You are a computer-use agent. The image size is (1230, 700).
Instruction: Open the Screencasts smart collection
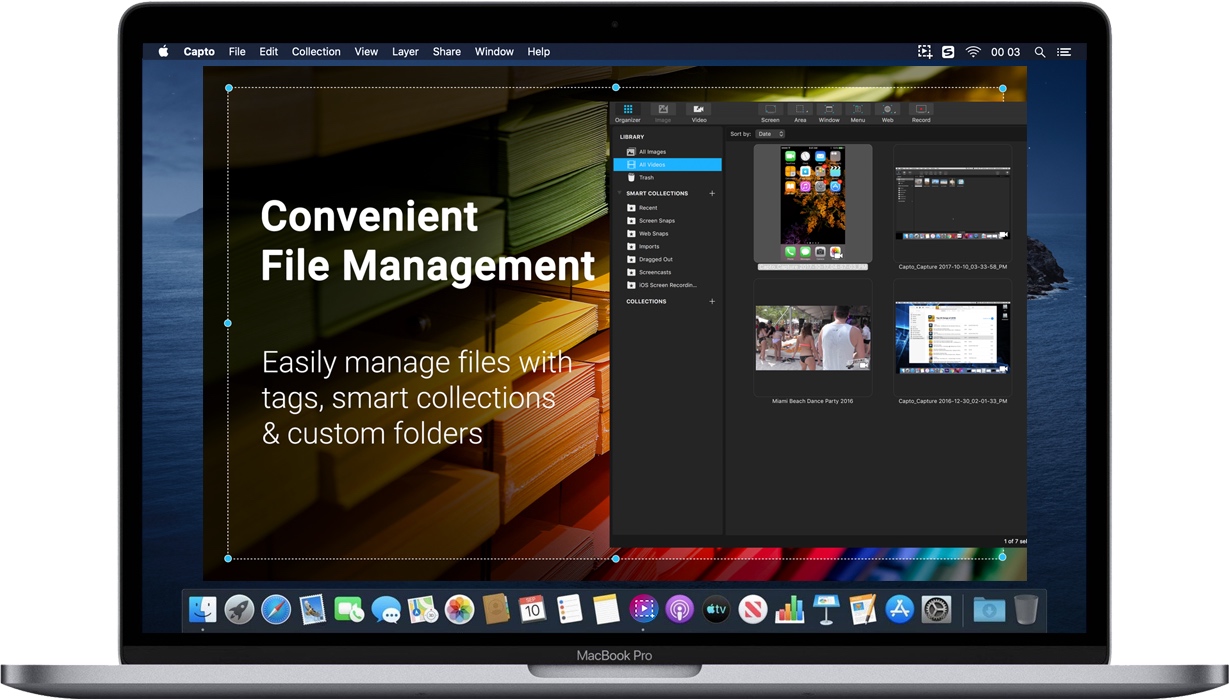[657, 272]
